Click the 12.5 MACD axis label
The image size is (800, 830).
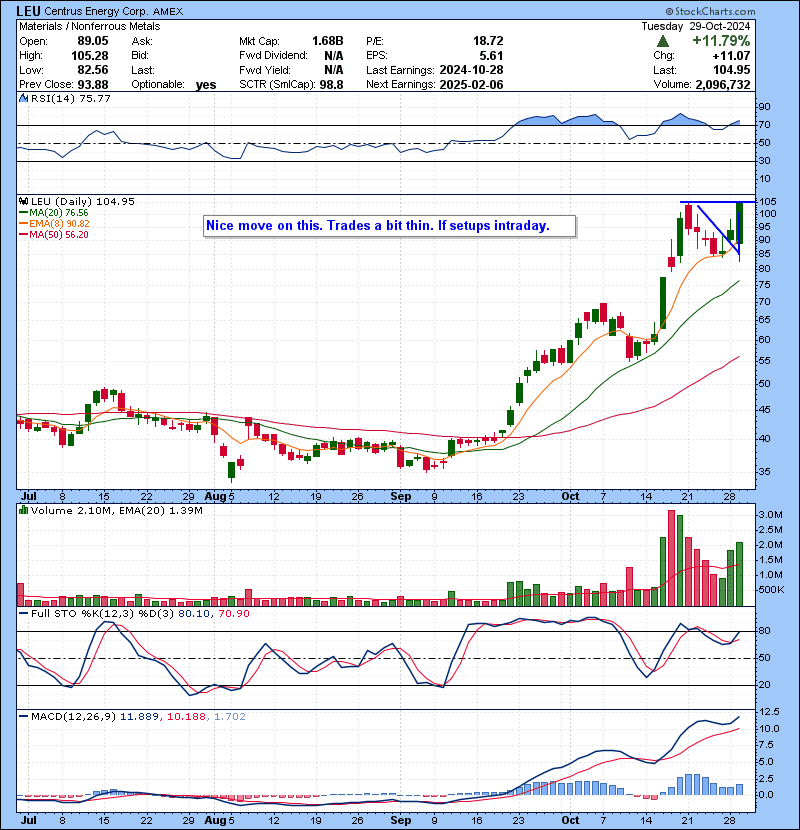769,711
